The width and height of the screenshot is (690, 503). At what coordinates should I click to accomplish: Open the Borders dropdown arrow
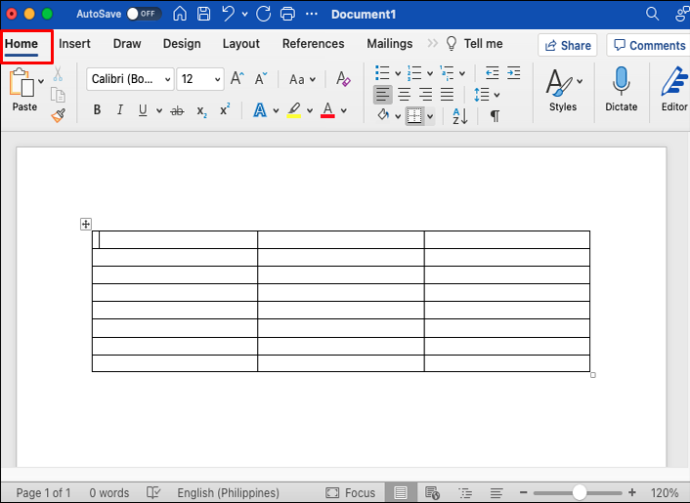coord(430,117)
